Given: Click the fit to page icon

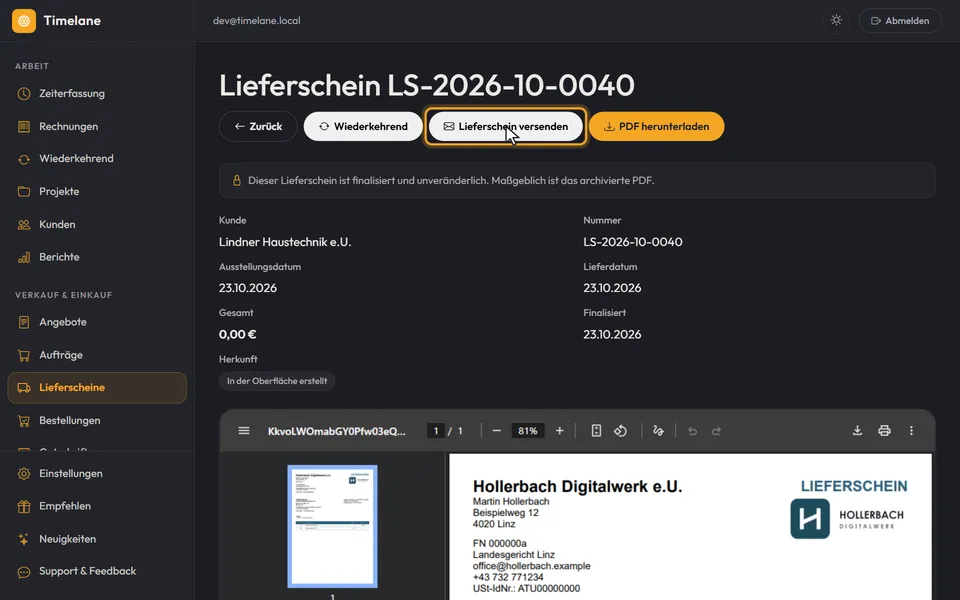Looking at the screenshot, I should point(596,431).
